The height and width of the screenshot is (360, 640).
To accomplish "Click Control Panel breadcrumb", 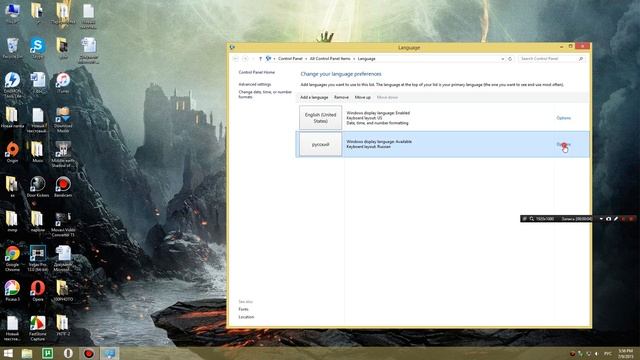I will pos(290,59).
